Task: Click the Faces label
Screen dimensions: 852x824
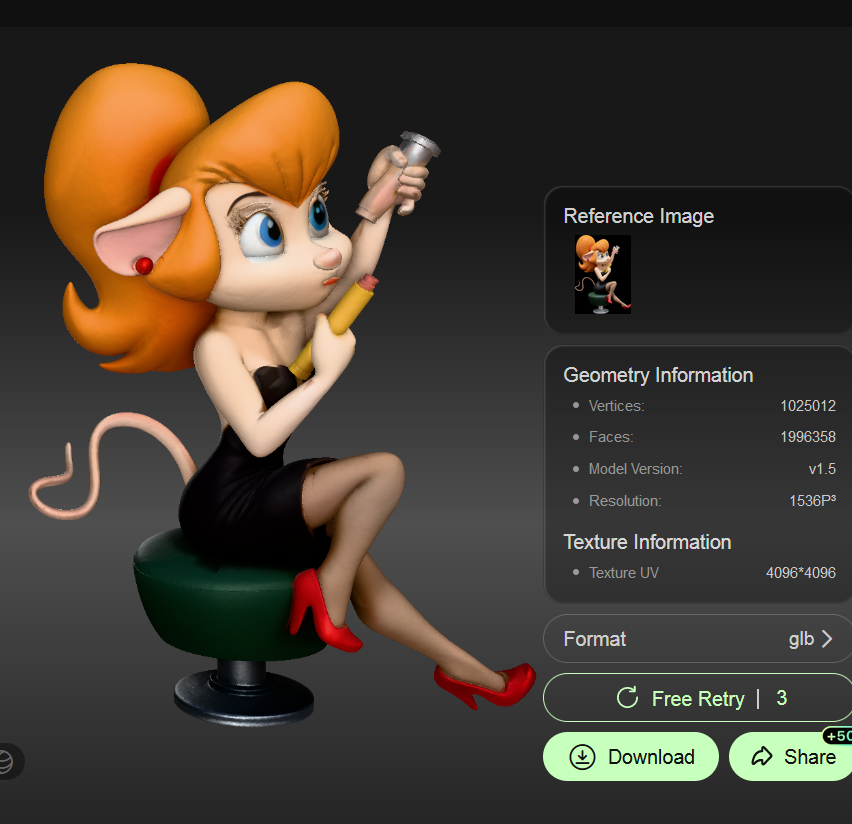Action: pos(611,437)
